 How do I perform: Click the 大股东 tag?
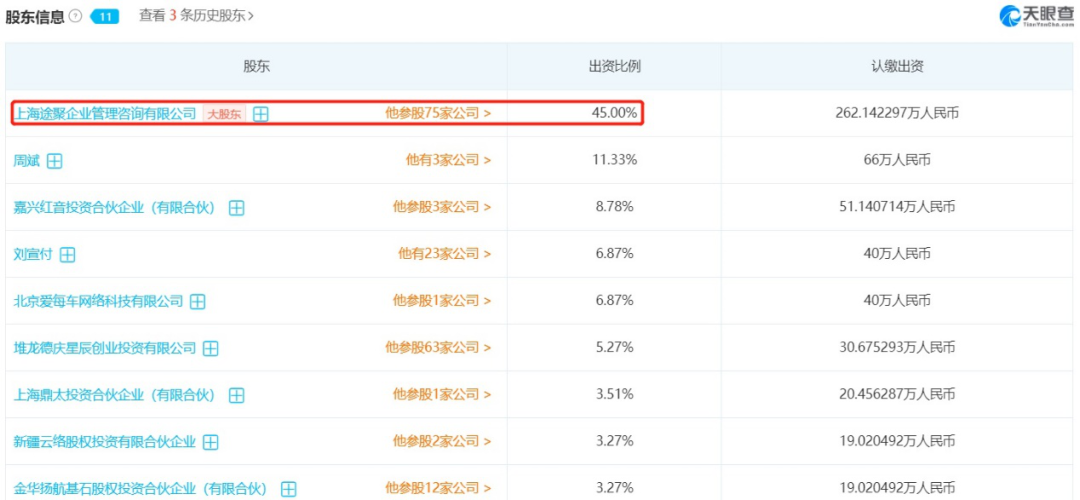tap(225, 114)
